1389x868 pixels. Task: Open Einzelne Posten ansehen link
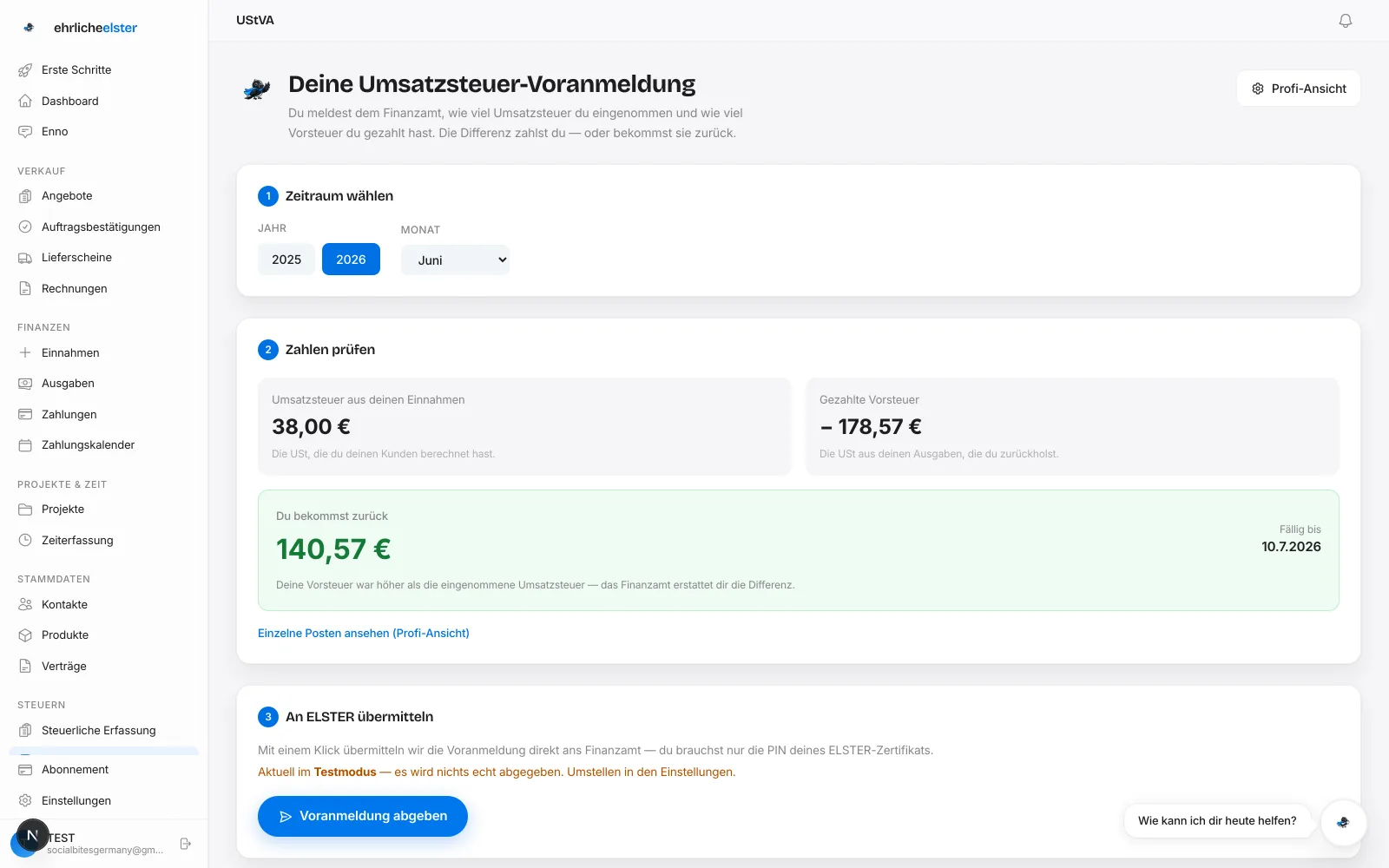(x=364, y=634)
